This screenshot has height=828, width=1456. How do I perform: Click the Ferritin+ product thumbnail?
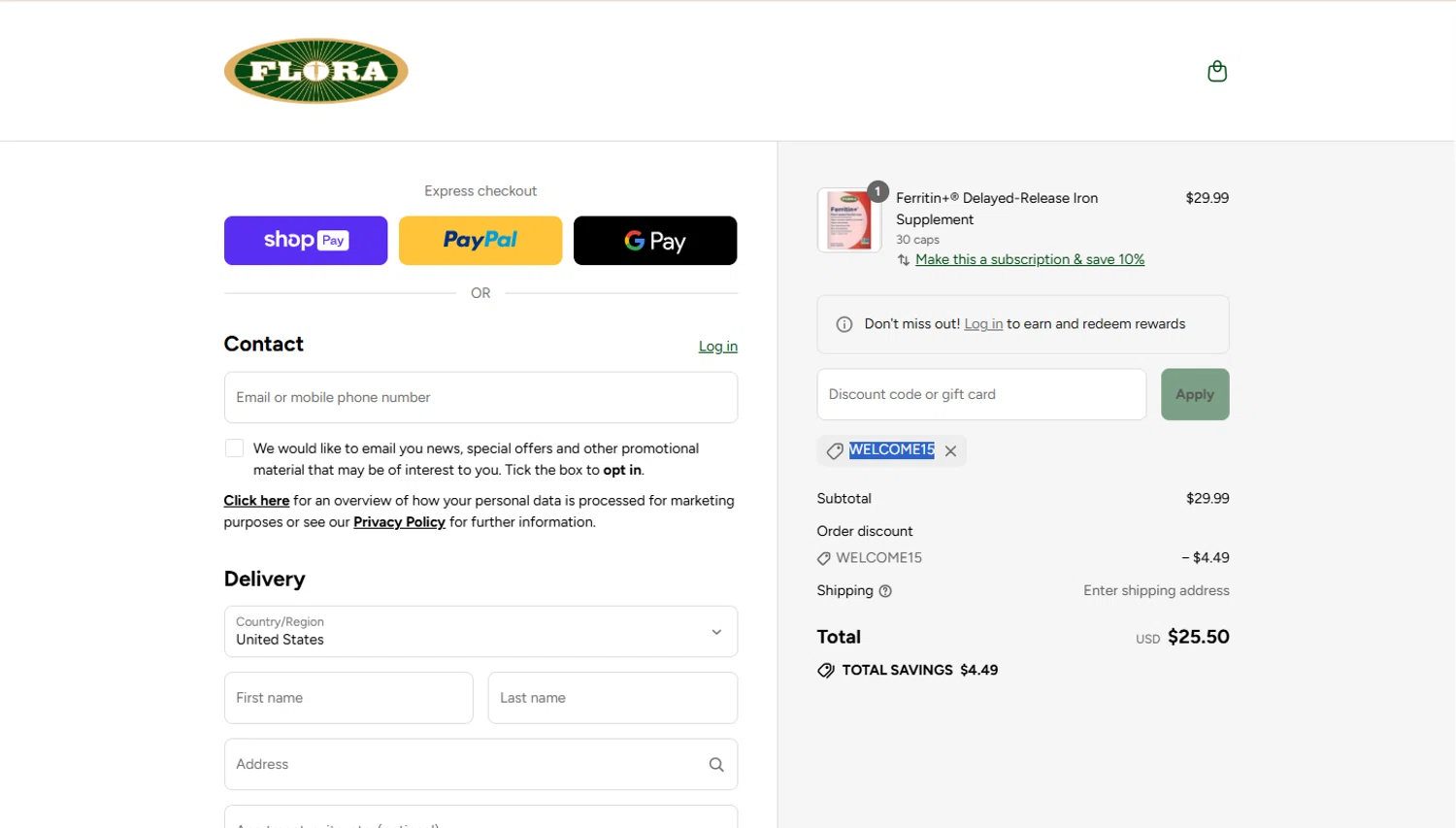point(849,220)
